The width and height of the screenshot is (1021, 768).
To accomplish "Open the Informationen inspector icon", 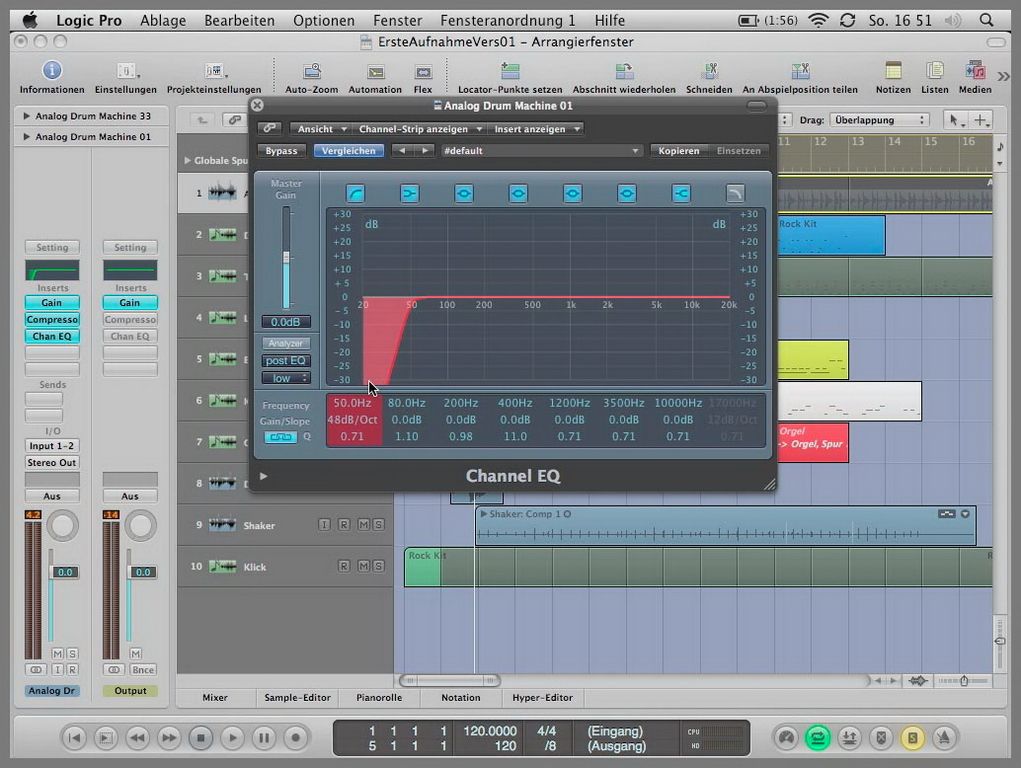I will (52, 70).
